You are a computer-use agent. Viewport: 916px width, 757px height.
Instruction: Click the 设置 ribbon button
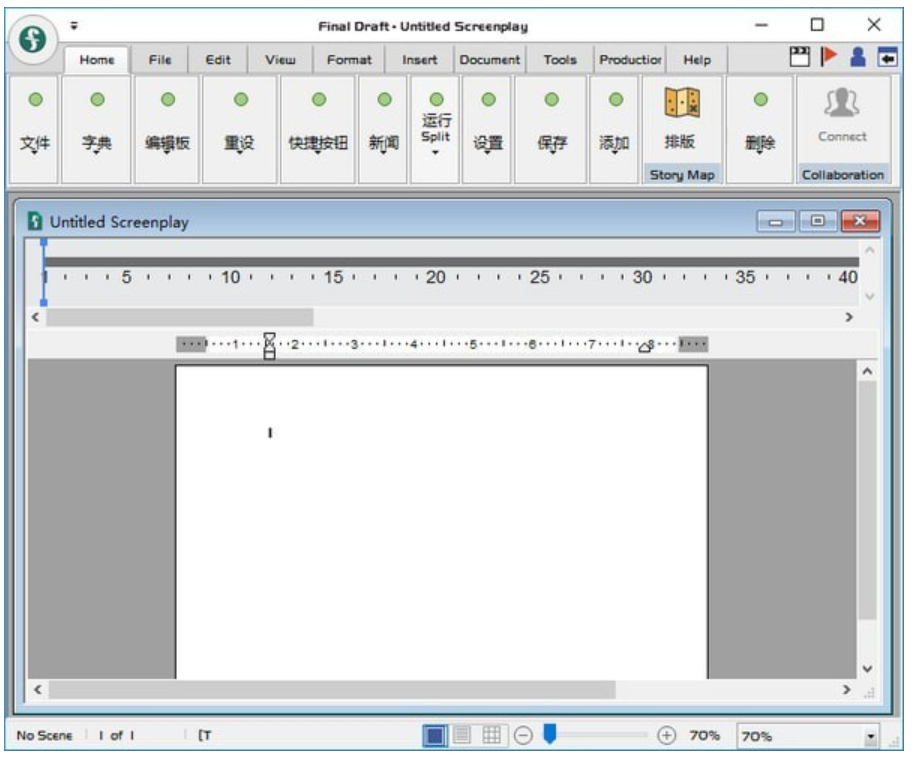(488, 129)
